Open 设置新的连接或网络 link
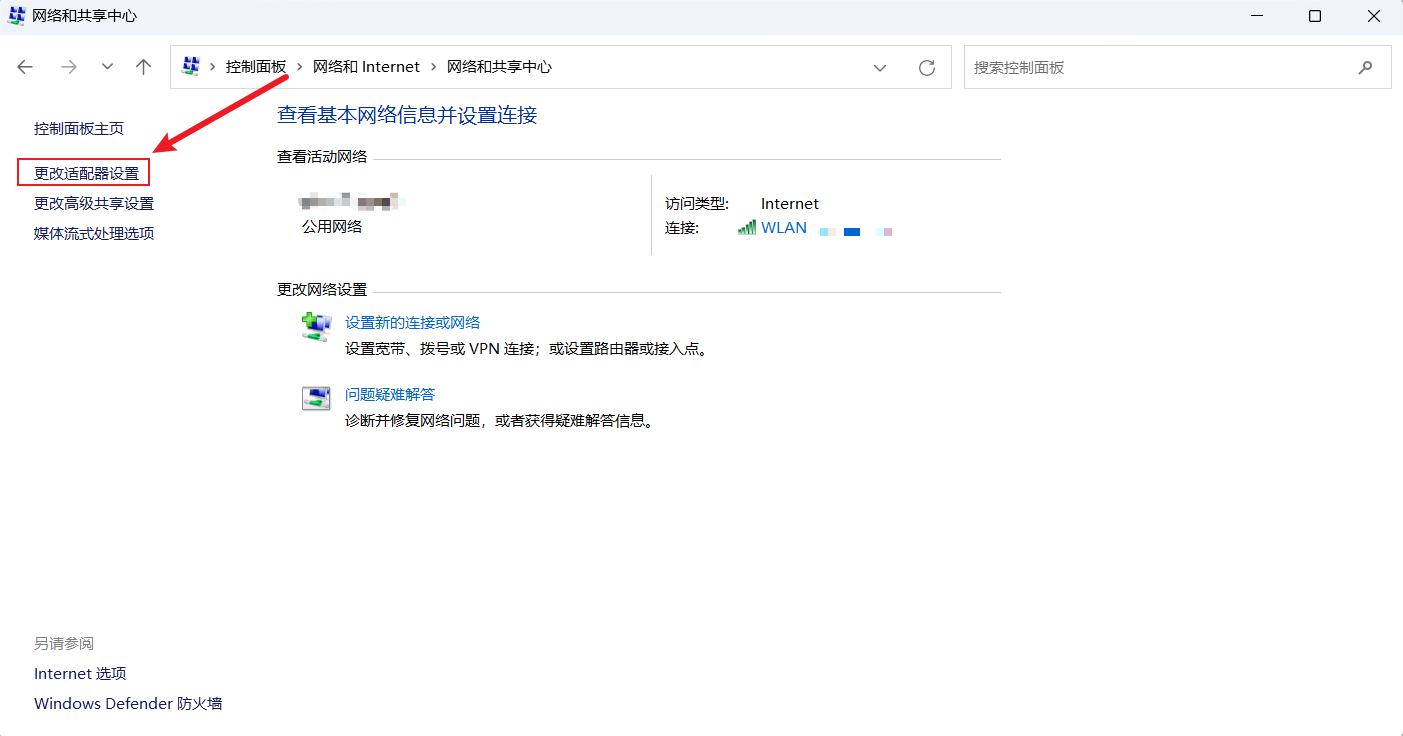 coord(413,322)
